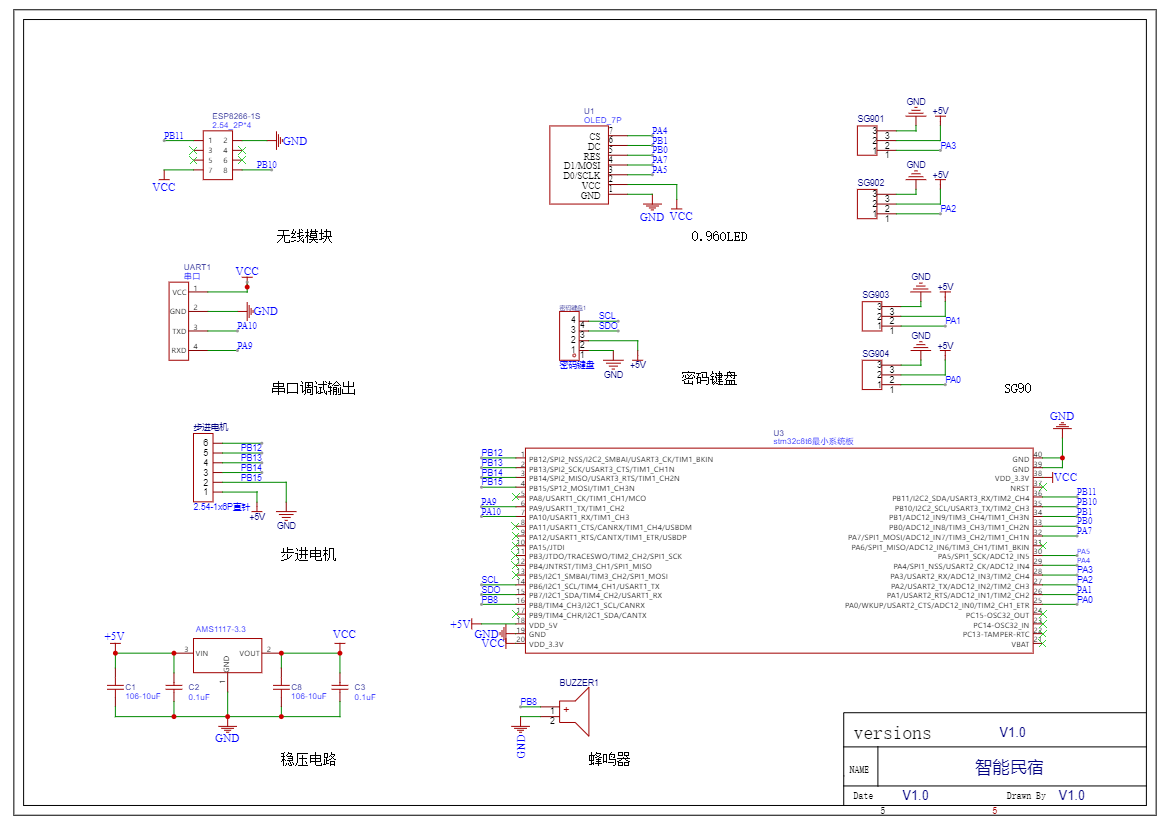Select the SG904 servo connector

872,375
